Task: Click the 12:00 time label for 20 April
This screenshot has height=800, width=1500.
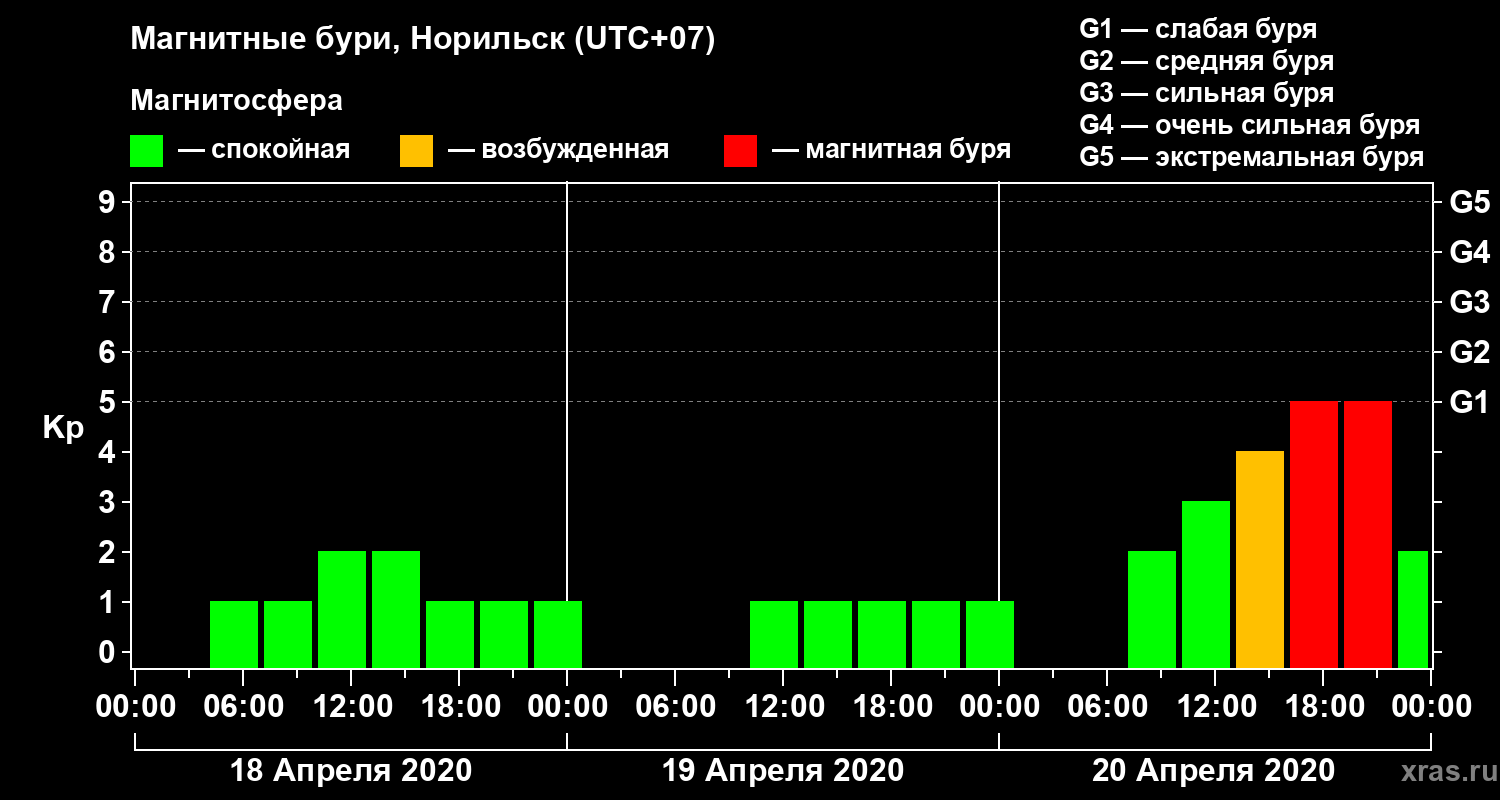Action: [x=1215, y=706]
